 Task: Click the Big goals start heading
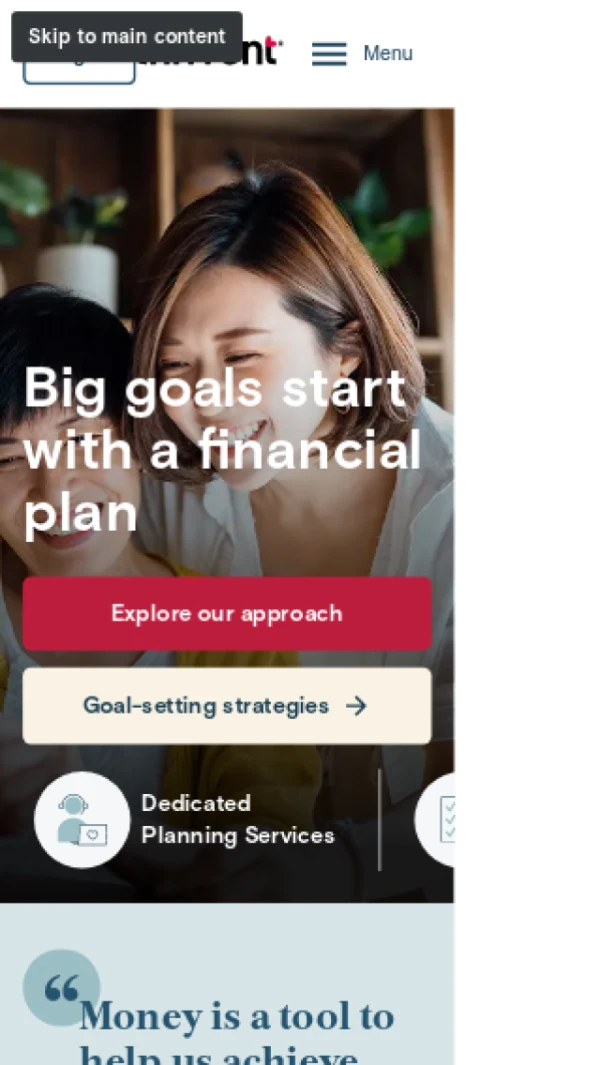[x=223, y=451]
